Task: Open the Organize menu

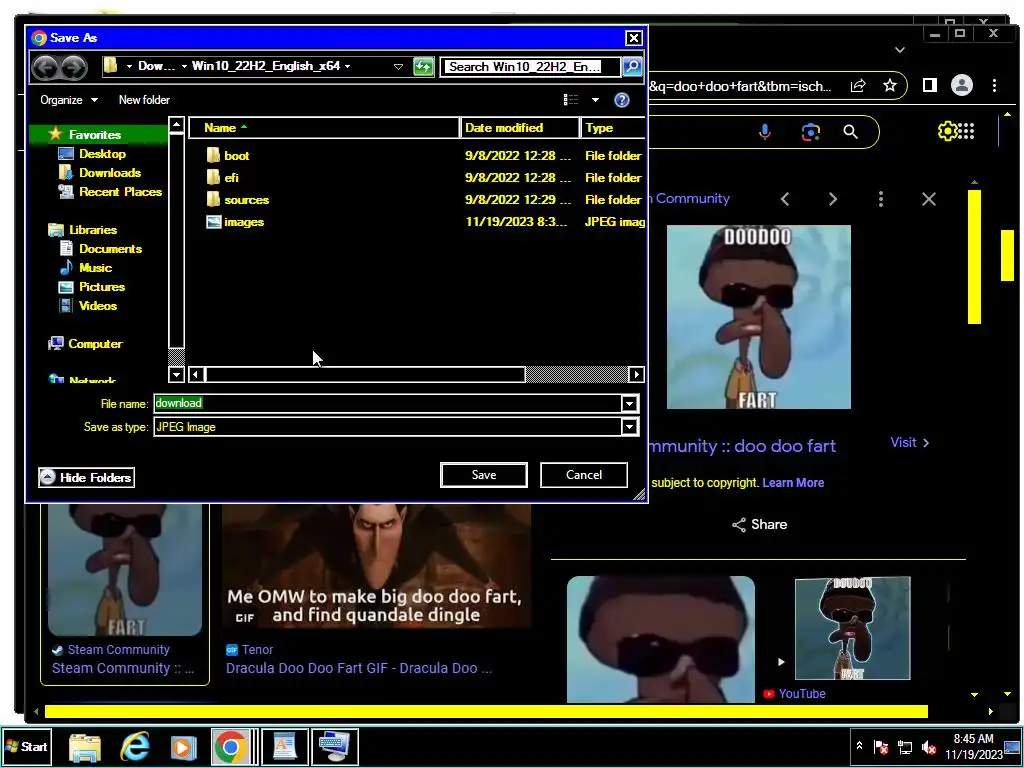Action: (x=69, y=100)
